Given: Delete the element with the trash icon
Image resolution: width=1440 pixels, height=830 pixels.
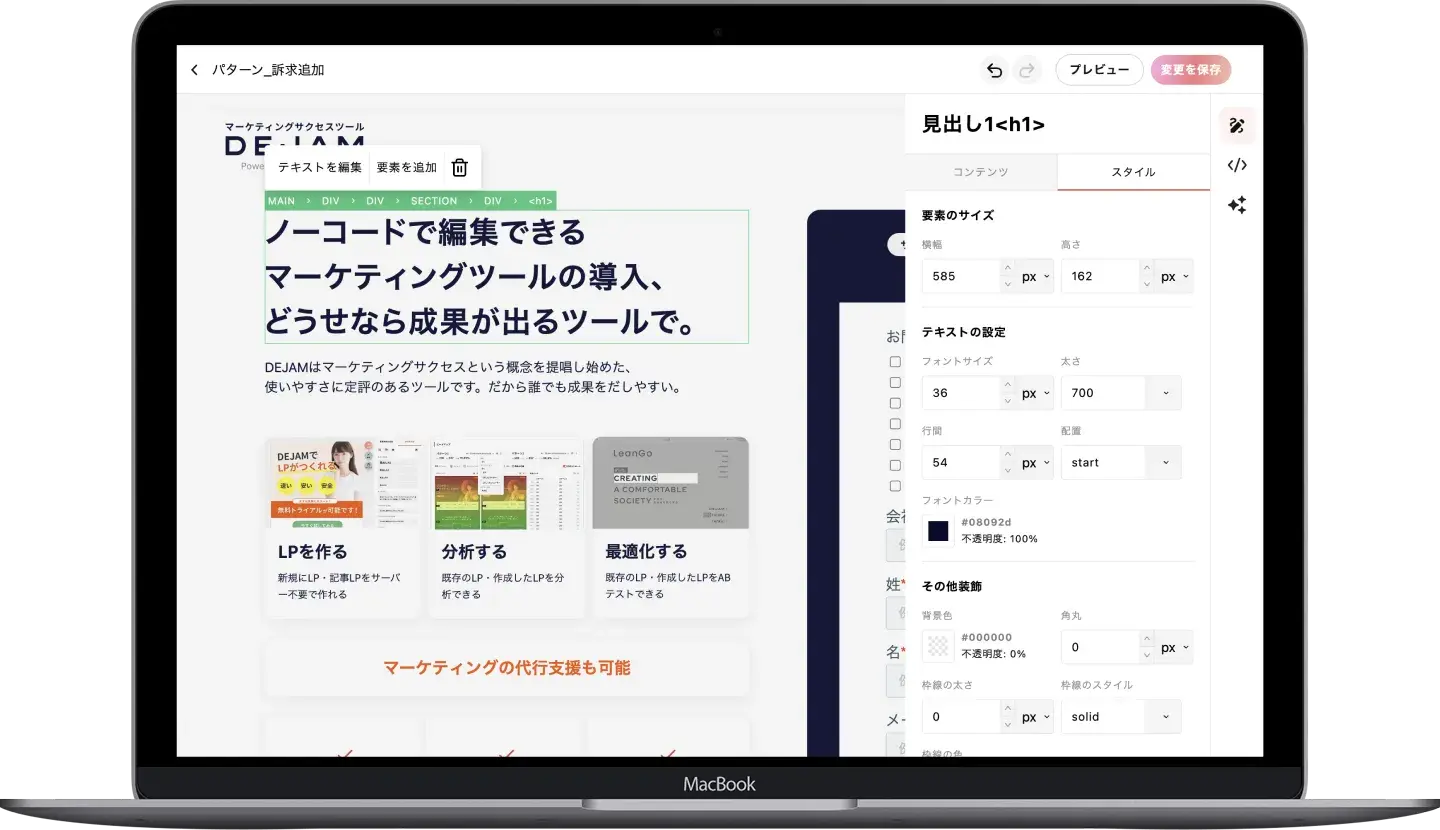Looking at the screenshot, I should pos(460,168).
